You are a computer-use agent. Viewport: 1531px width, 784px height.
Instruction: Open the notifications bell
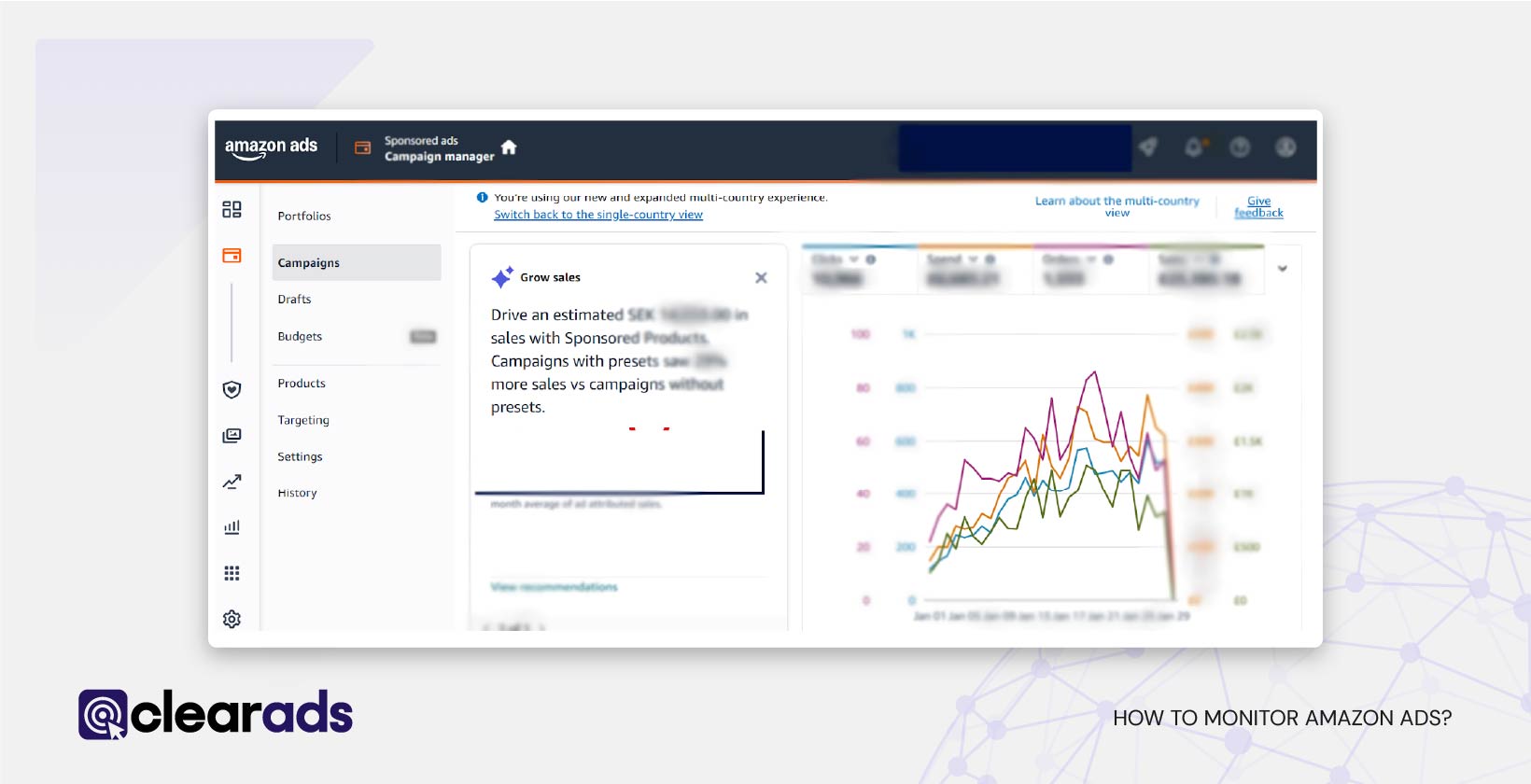coord(1194,147)
